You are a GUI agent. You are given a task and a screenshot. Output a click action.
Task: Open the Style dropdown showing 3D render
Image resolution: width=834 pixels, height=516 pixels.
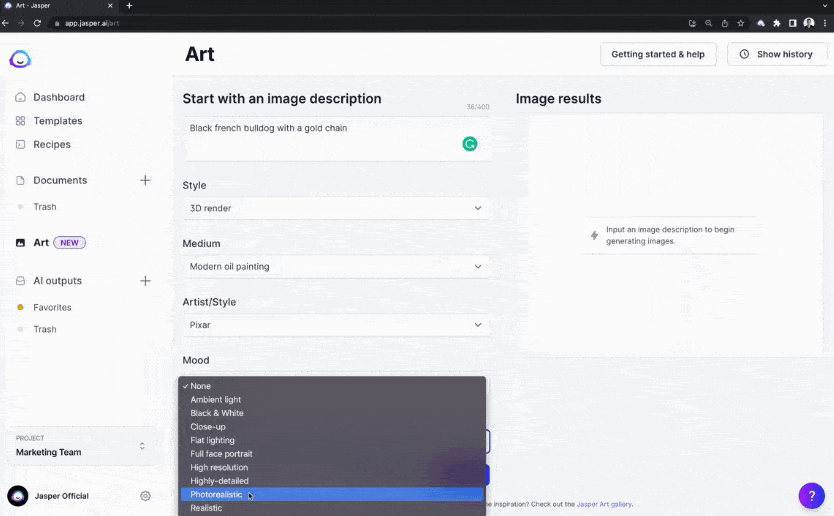point(336,208)
